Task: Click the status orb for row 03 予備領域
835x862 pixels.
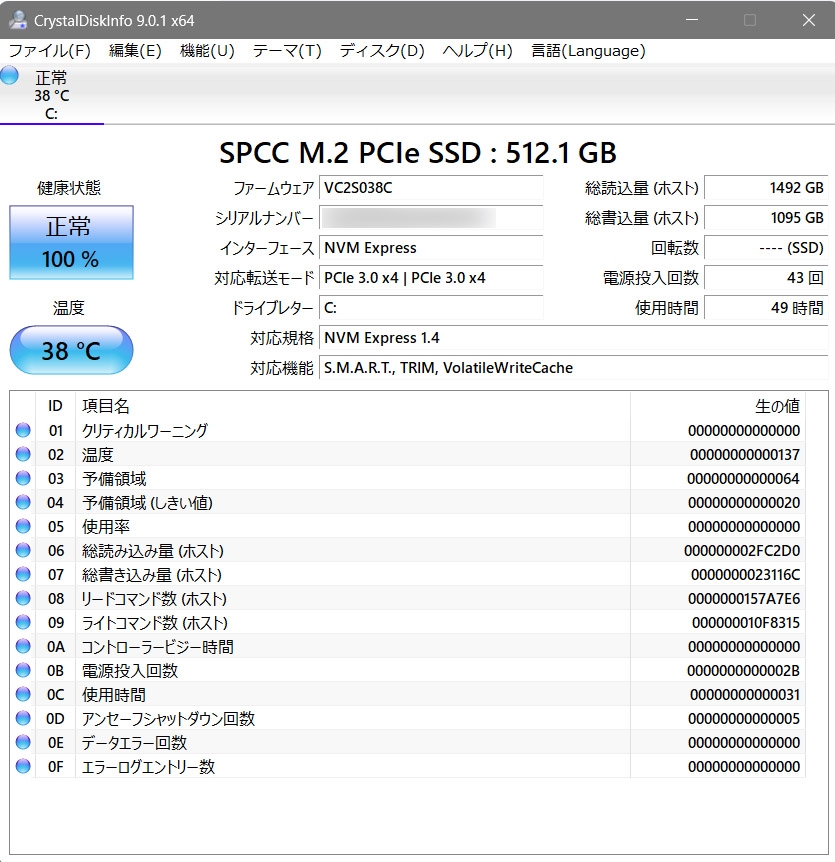Action: pos(23,478)
